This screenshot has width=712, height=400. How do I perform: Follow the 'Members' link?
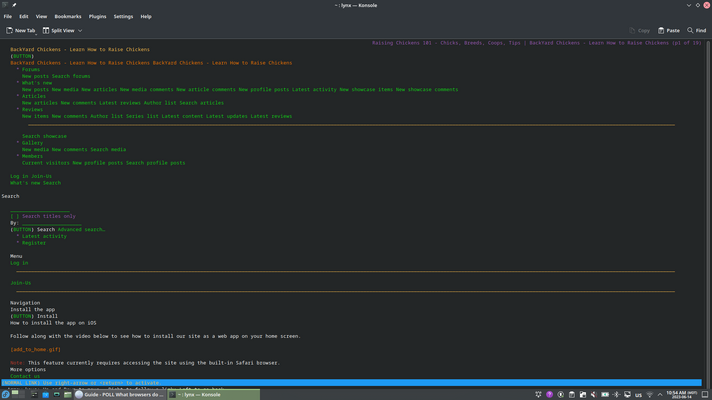pos(32,156)
